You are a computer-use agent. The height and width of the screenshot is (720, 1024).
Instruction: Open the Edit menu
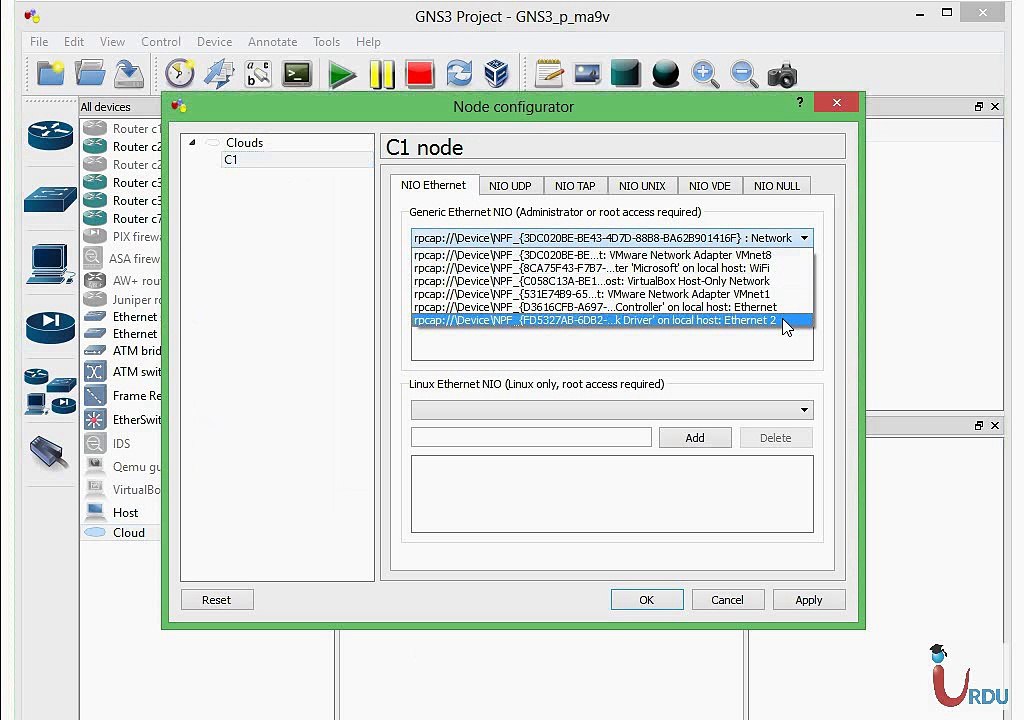(74, 42)
